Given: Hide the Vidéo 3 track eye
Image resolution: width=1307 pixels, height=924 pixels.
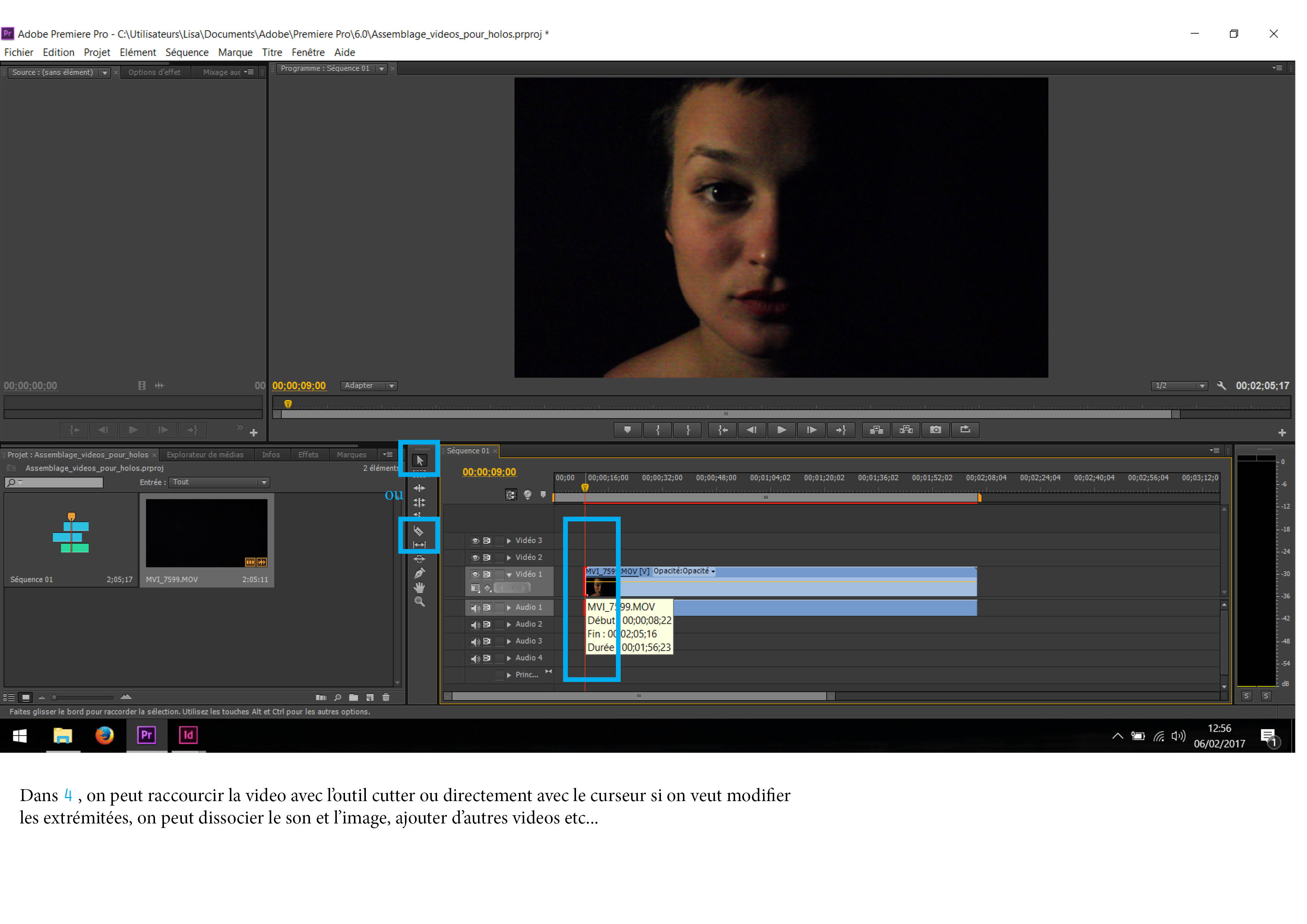Looking at the screenshot, I should (x=475, y=541).
